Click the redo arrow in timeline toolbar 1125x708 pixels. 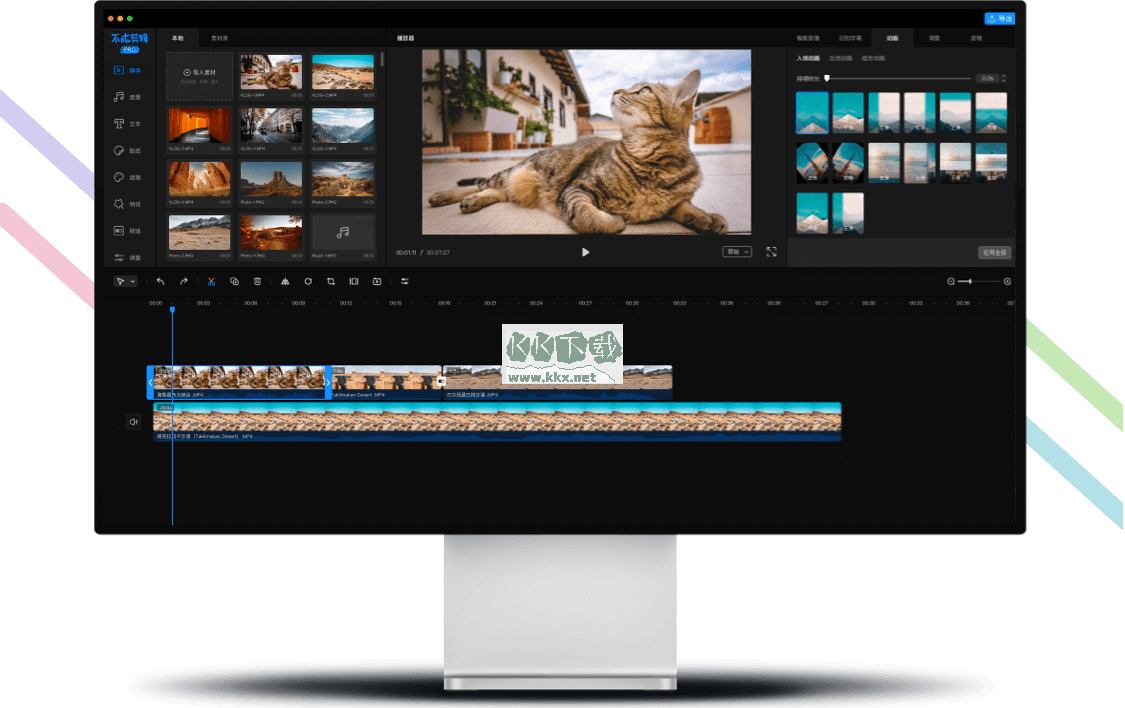[x=184, y=282]
